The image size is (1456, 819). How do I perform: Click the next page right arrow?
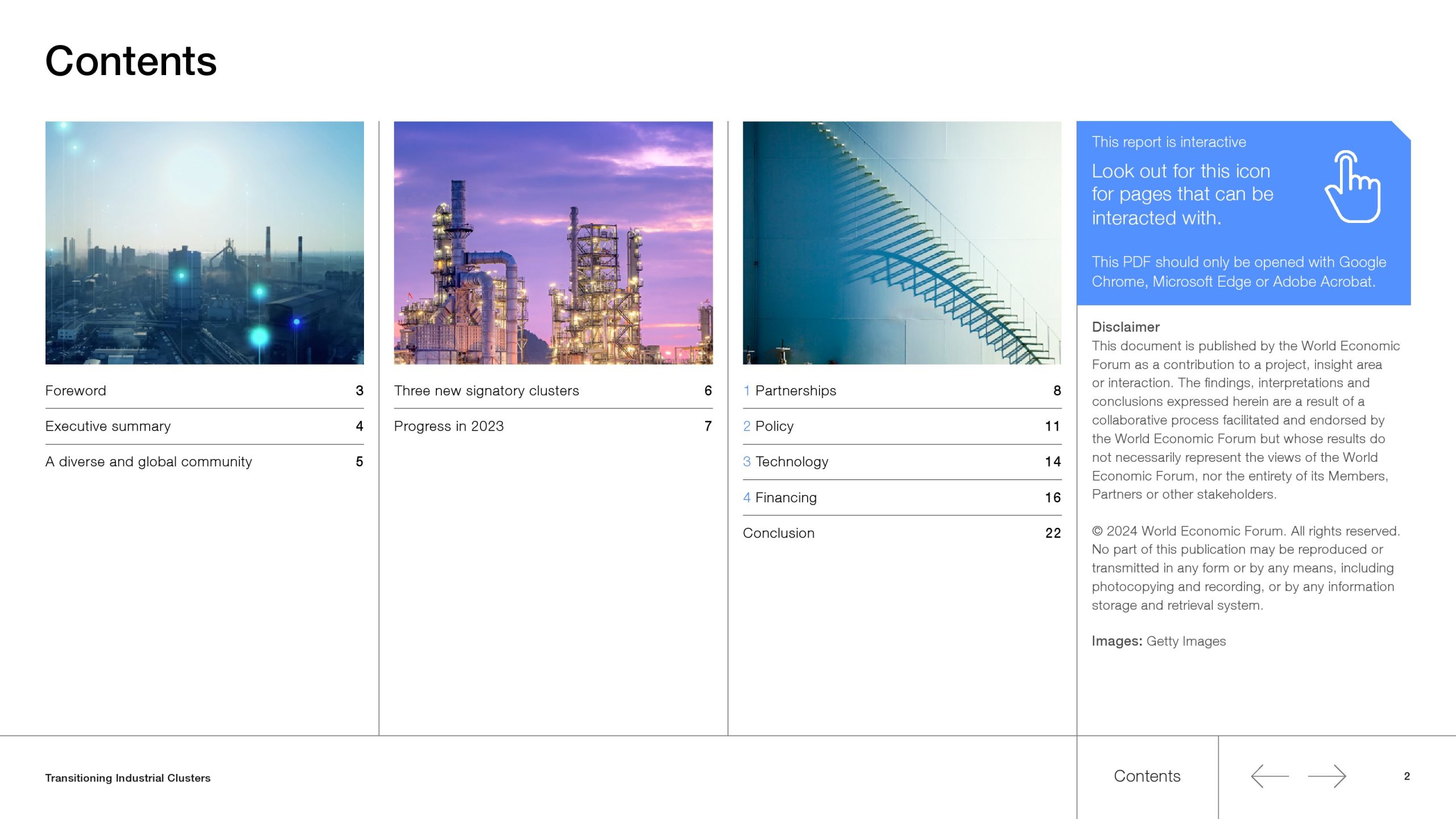tap(1327, 776)
